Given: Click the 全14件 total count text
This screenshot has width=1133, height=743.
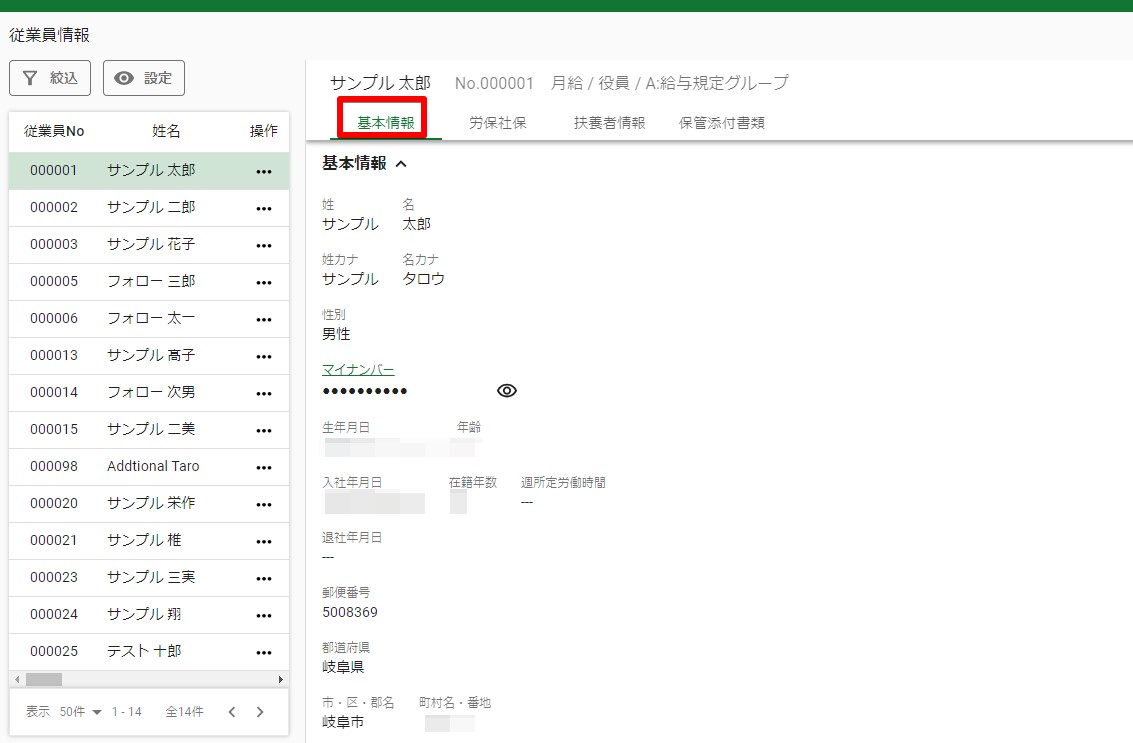Looking at the screenshot, I should pyautogui.click(x=184, y=712).
